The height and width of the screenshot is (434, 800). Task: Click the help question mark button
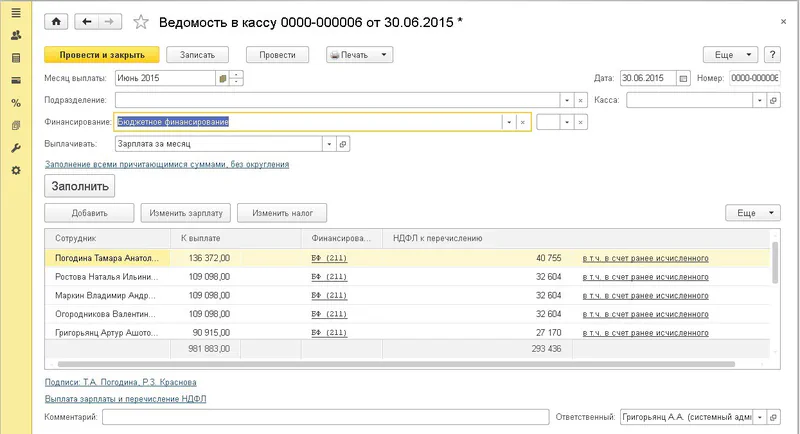(x=773, y=55)
